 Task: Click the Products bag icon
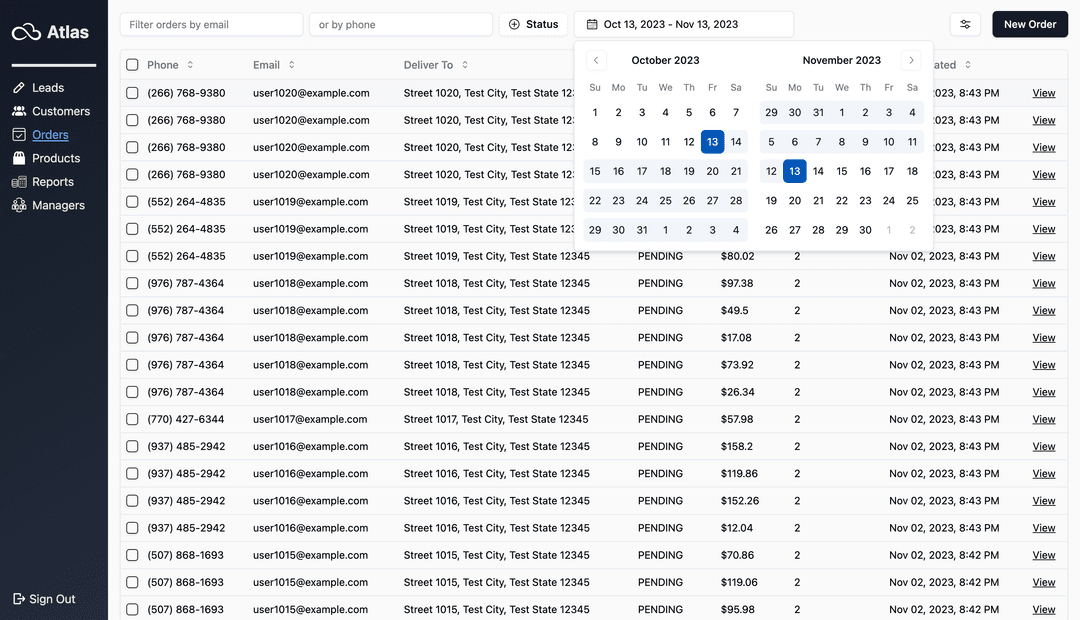(x=19, y=158)
